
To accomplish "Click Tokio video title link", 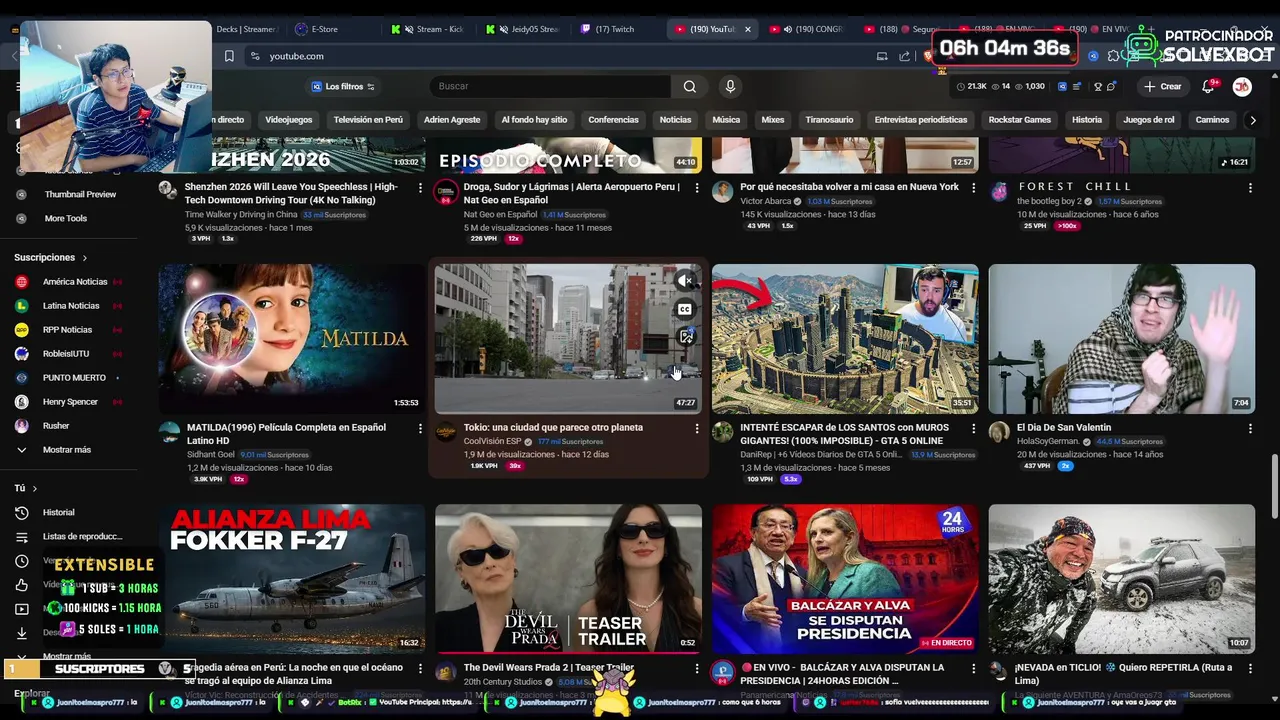I will (553, 428).
